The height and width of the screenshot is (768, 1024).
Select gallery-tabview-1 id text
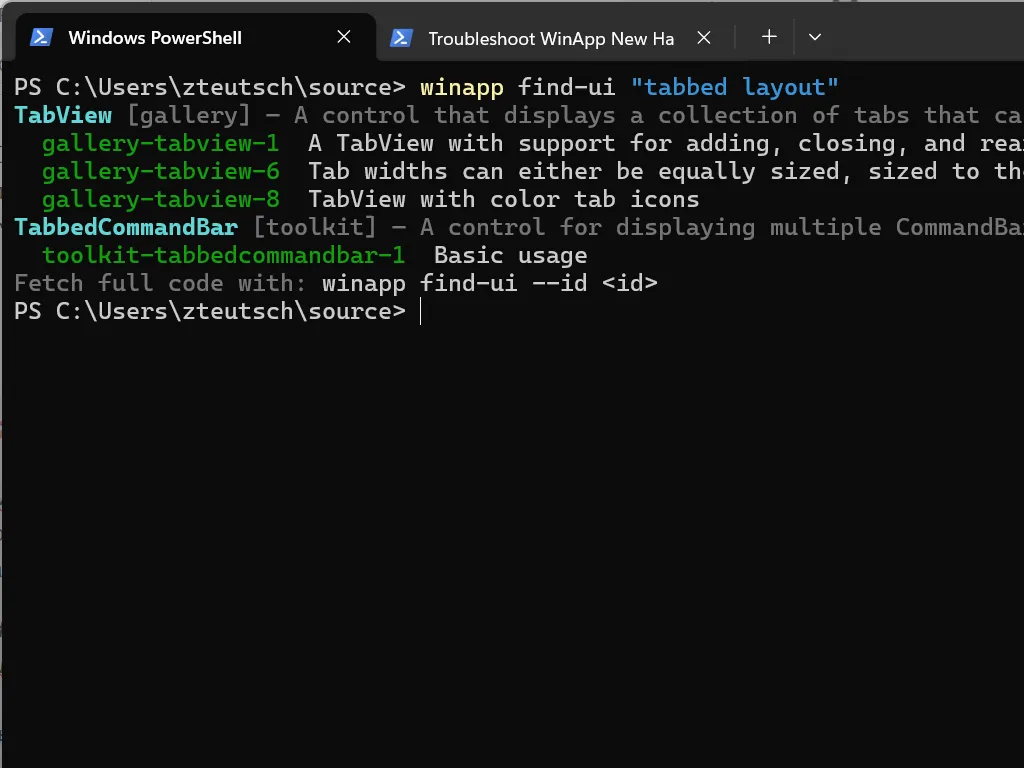pos(161,144)
